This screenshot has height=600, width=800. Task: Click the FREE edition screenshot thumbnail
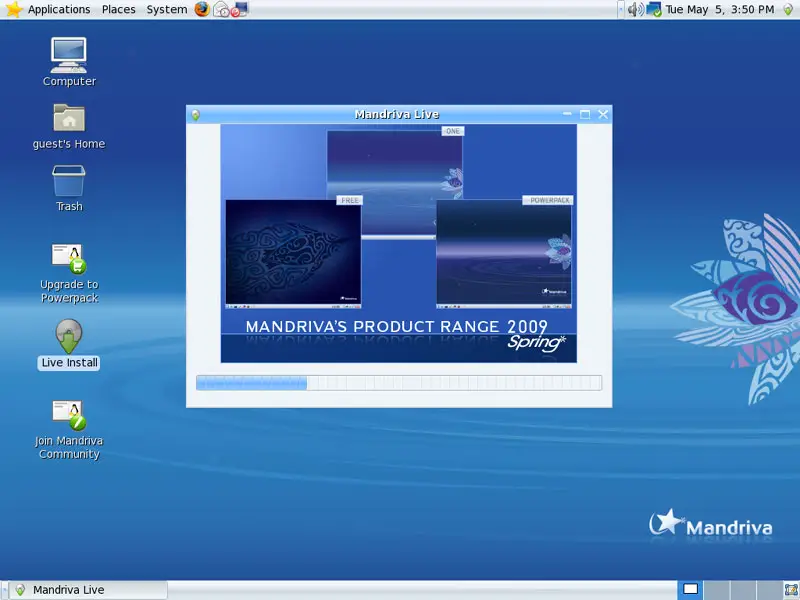tap(293, 254)
